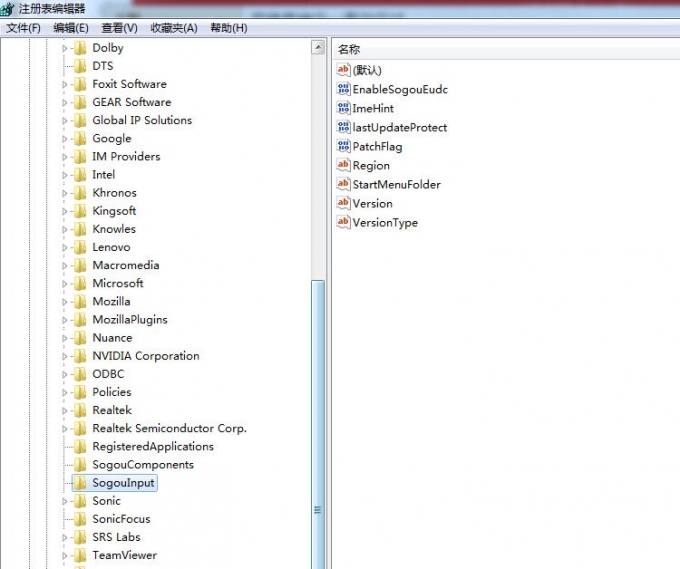Open the 文件(F) menu

coord(24,28)
